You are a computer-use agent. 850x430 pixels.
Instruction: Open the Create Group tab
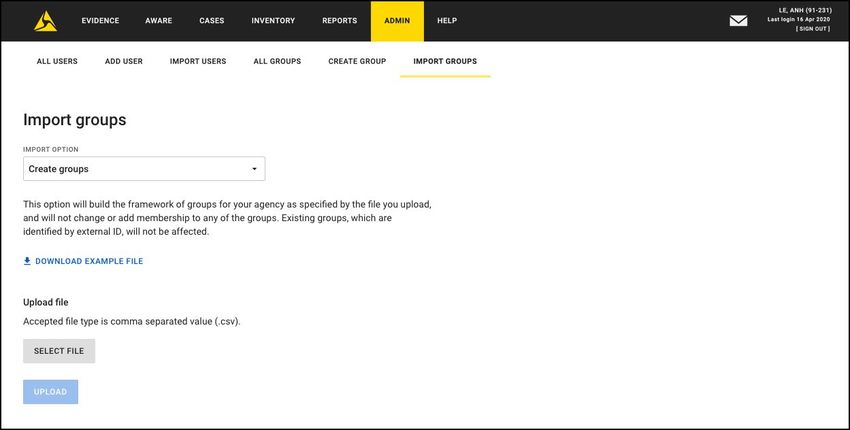pos(357,61)
